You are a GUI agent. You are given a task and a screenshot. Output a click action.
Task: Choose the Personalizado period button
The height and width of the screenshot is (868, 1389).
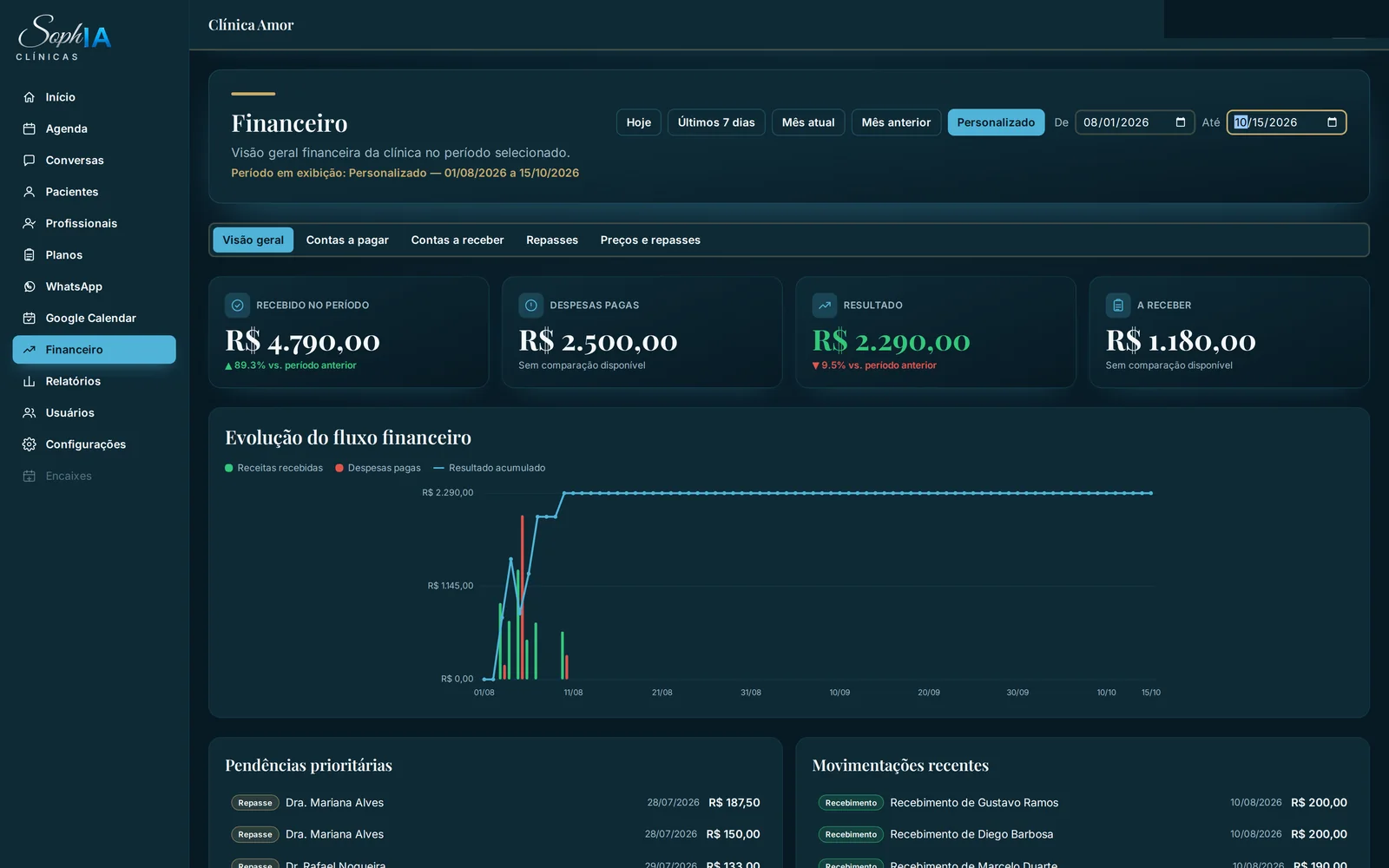pyautogui.click(x=996, y=122)
